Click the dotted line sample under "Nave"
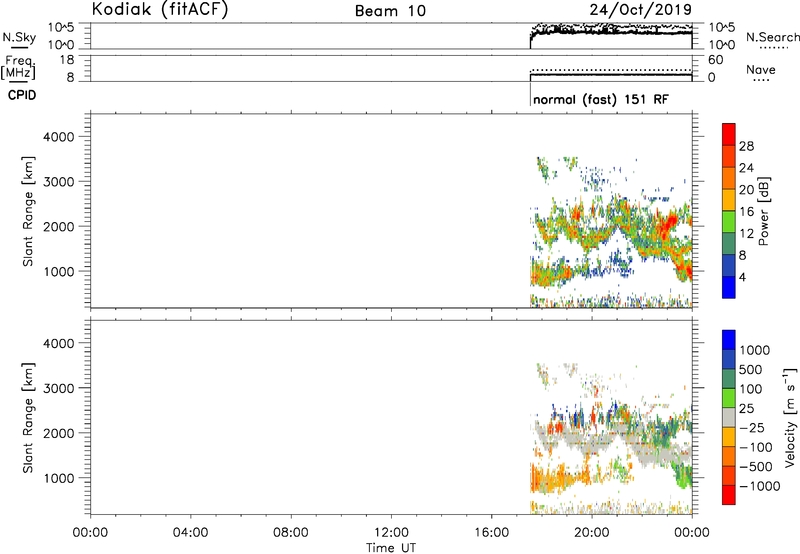The height and width of the screenshot is (554, 800). pos(761,81)
